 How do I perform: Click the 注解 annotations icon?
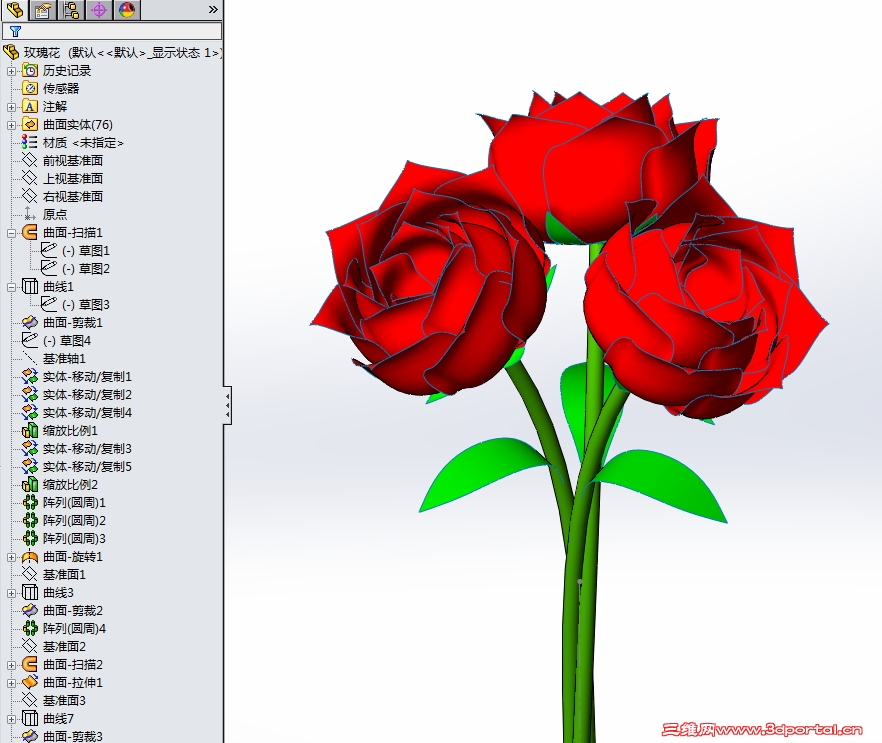point(30,107)
